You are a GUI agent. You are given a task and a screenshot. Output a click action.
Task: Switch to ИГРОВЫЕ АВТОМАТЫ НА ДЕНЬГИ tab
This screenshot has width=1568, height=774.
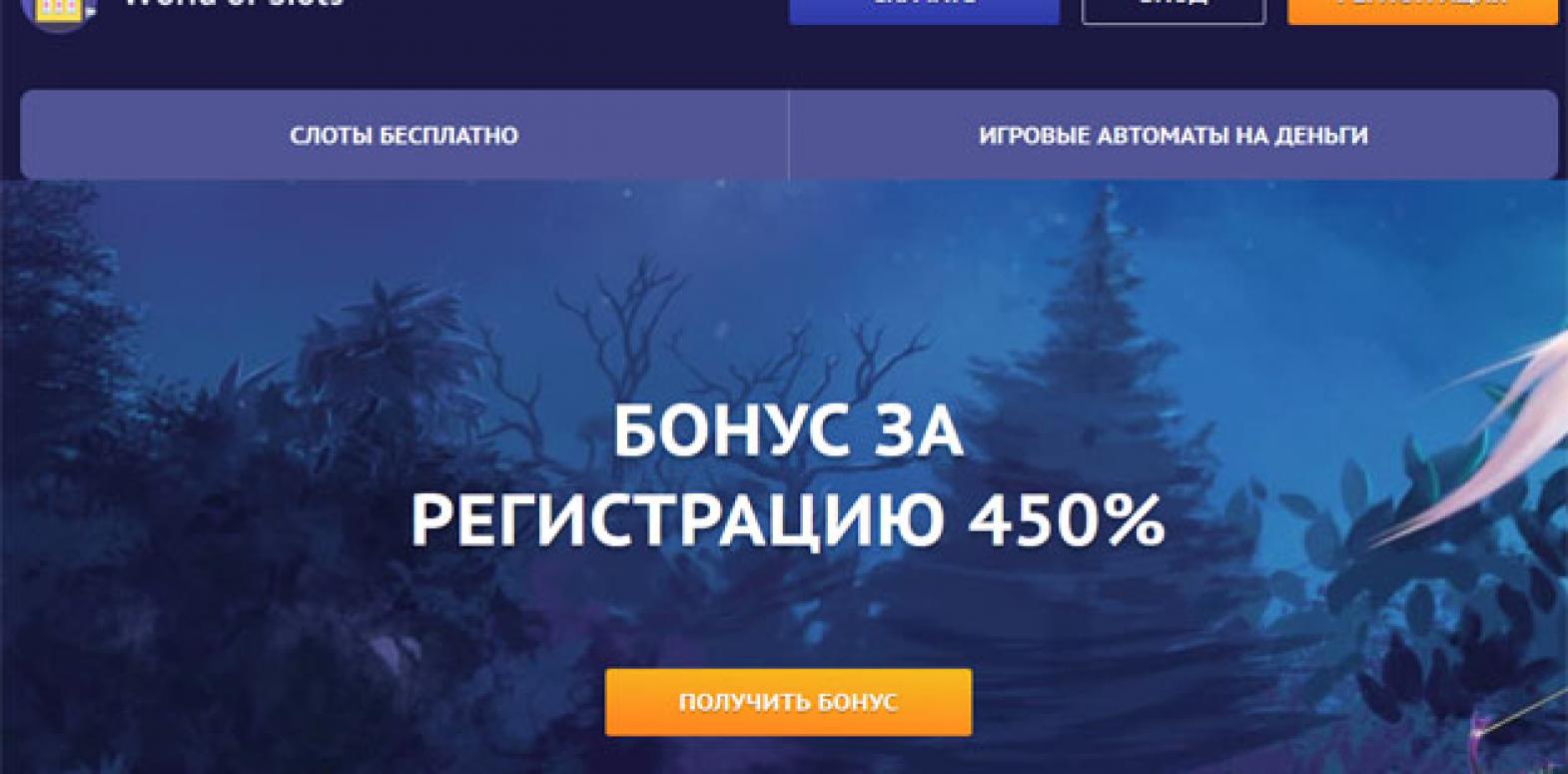pyautogui.click(x=1174, y=135)
